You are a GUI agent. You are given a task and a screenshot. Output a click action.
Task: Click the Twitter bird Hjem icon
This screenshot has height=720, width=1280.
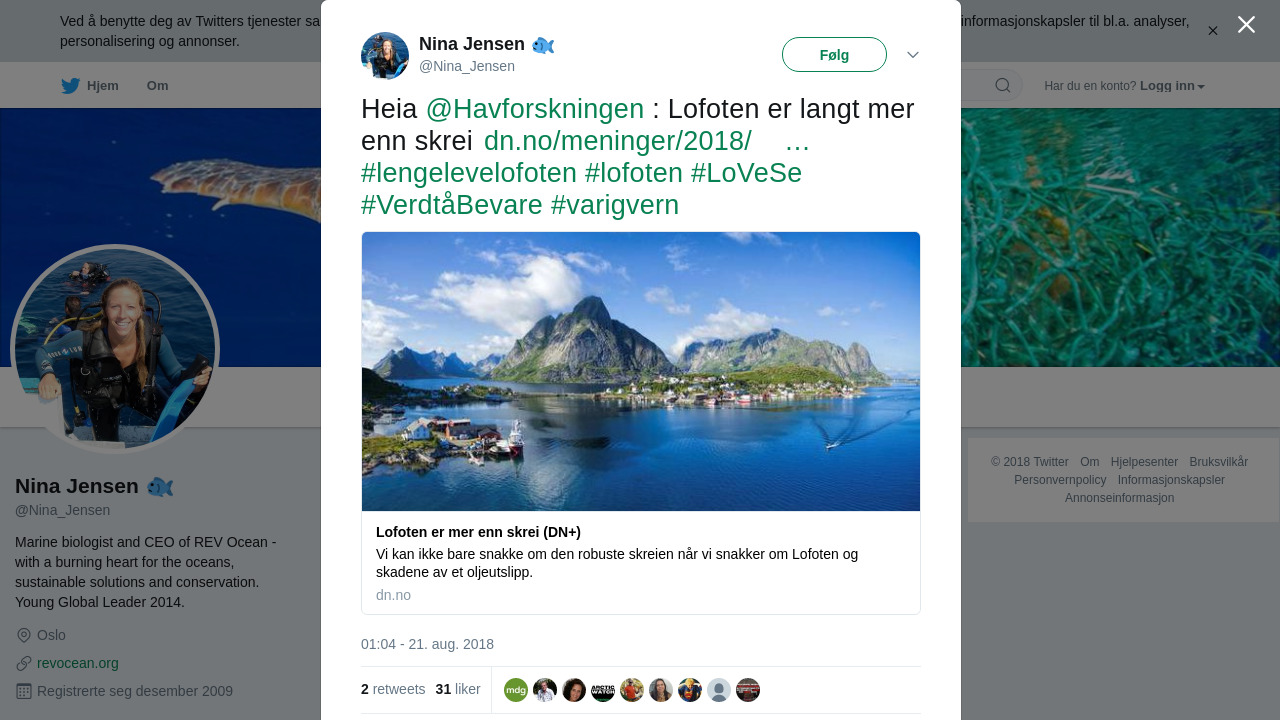click(71, 86)
